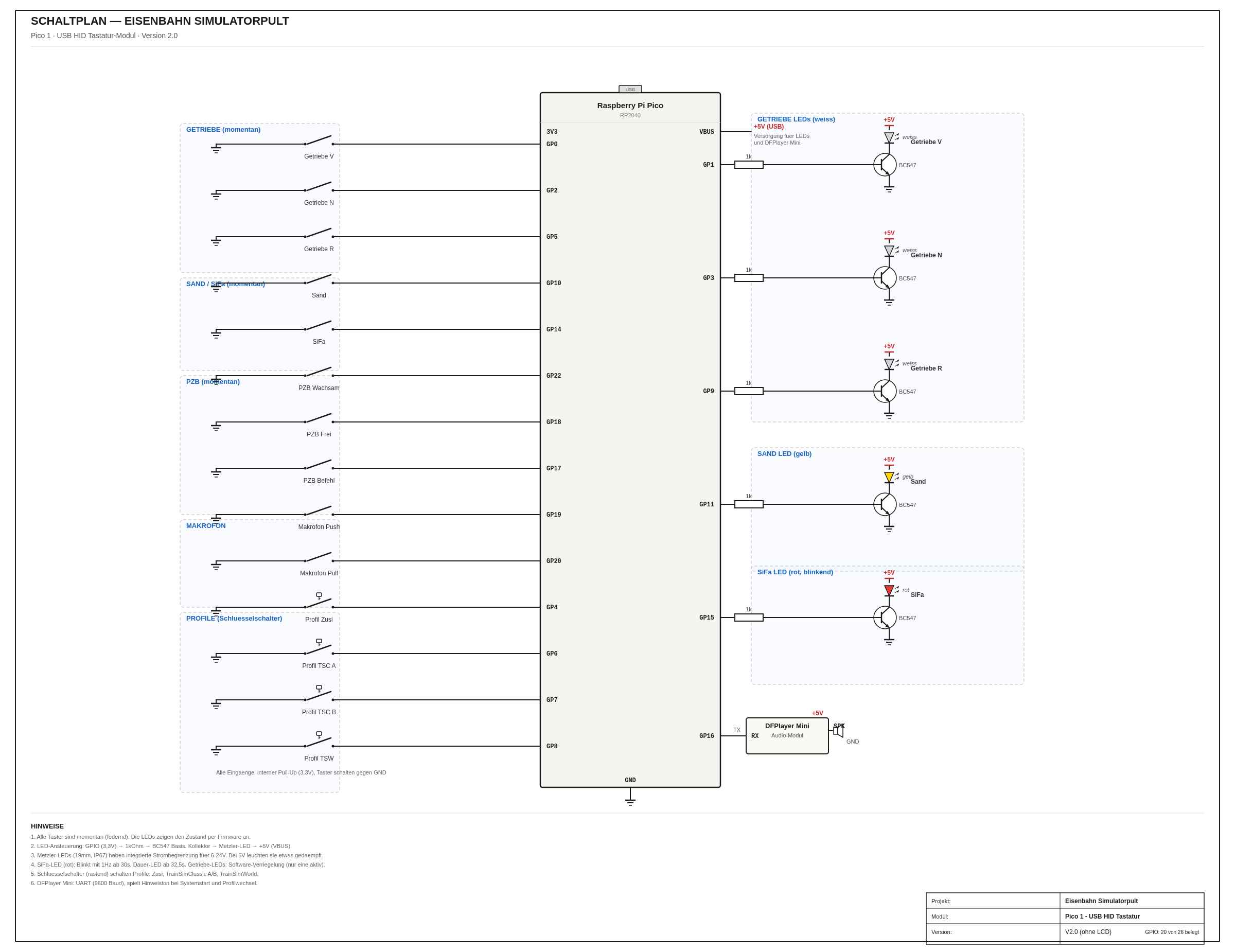This screenshot has width=1235, height=952.
Task: Select the DFPlayer Mini module block
Action: click(x=787, y=736)
